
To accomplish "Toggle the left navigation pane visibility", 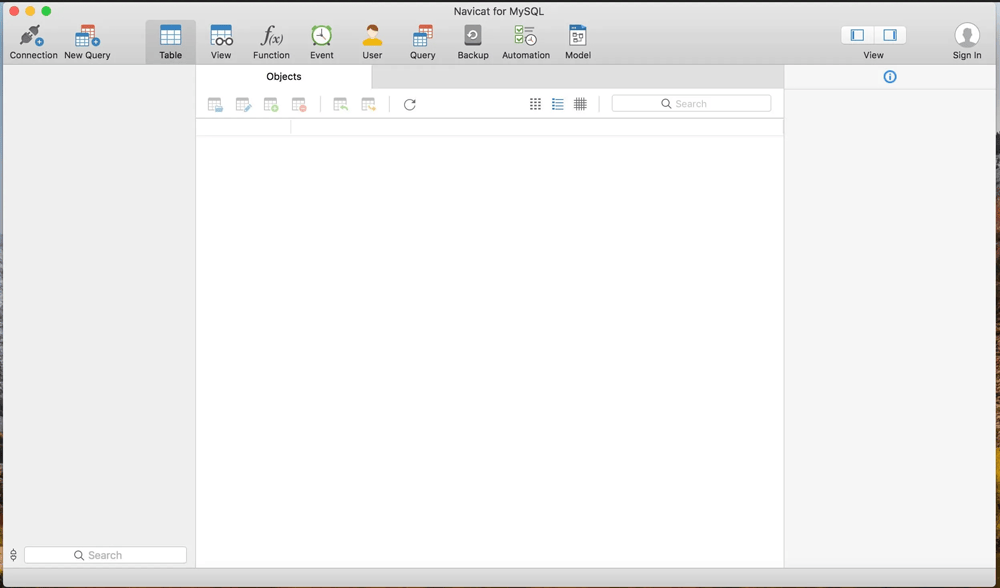I will (857, 35).
